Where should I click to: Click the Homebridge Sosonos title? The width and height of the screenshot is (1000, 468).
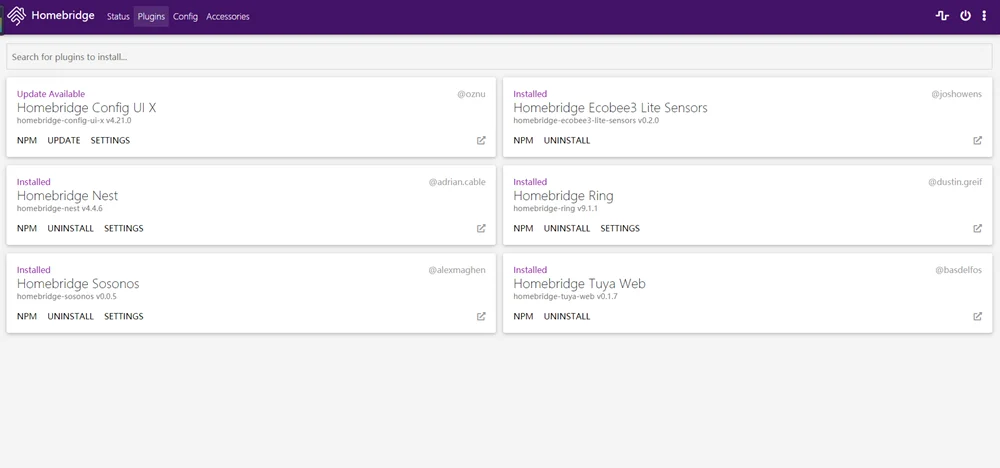[x=78, y=284]
